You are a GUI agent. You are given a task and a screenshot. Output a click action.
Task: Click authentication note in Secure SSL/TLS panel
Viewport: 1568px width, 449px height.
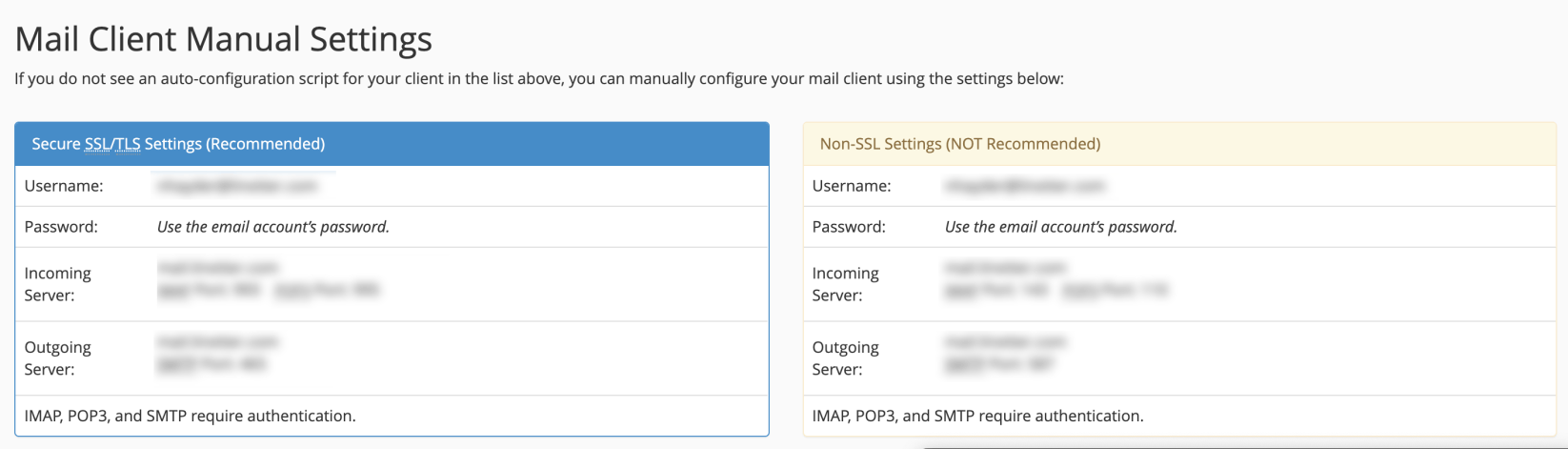pos(190,416)
